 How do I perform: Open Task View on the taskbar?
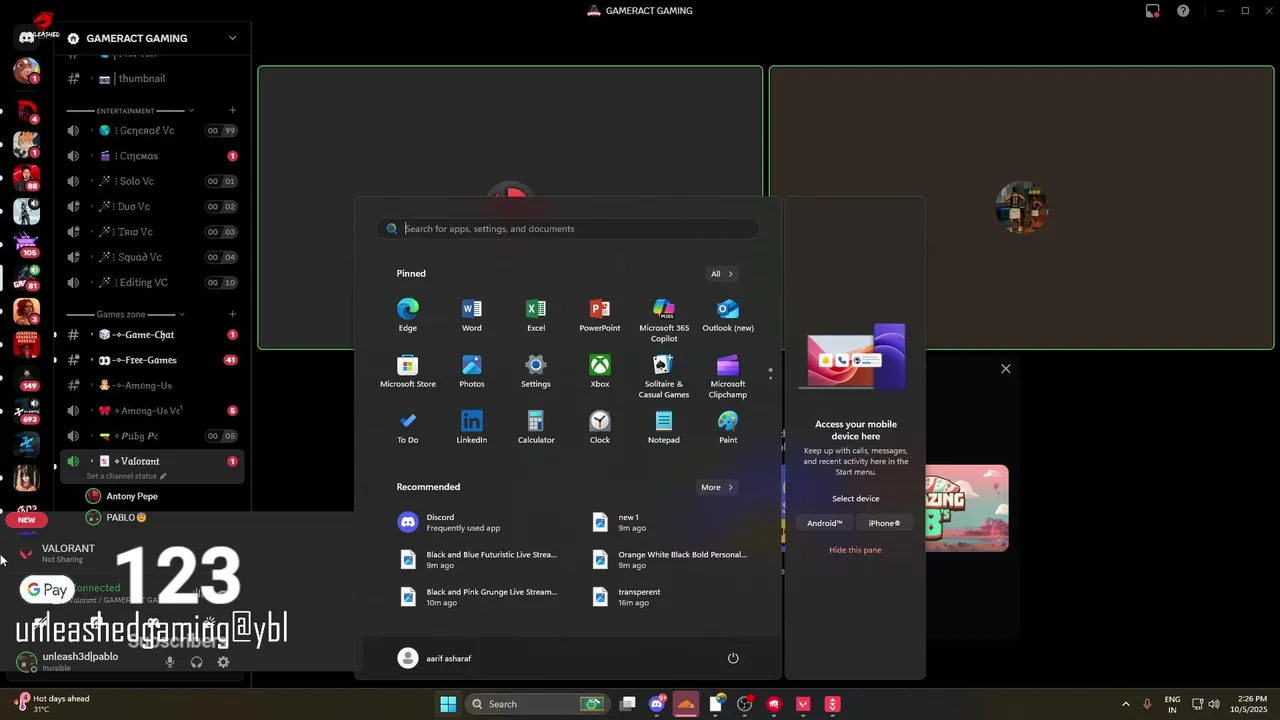point(627,704)
